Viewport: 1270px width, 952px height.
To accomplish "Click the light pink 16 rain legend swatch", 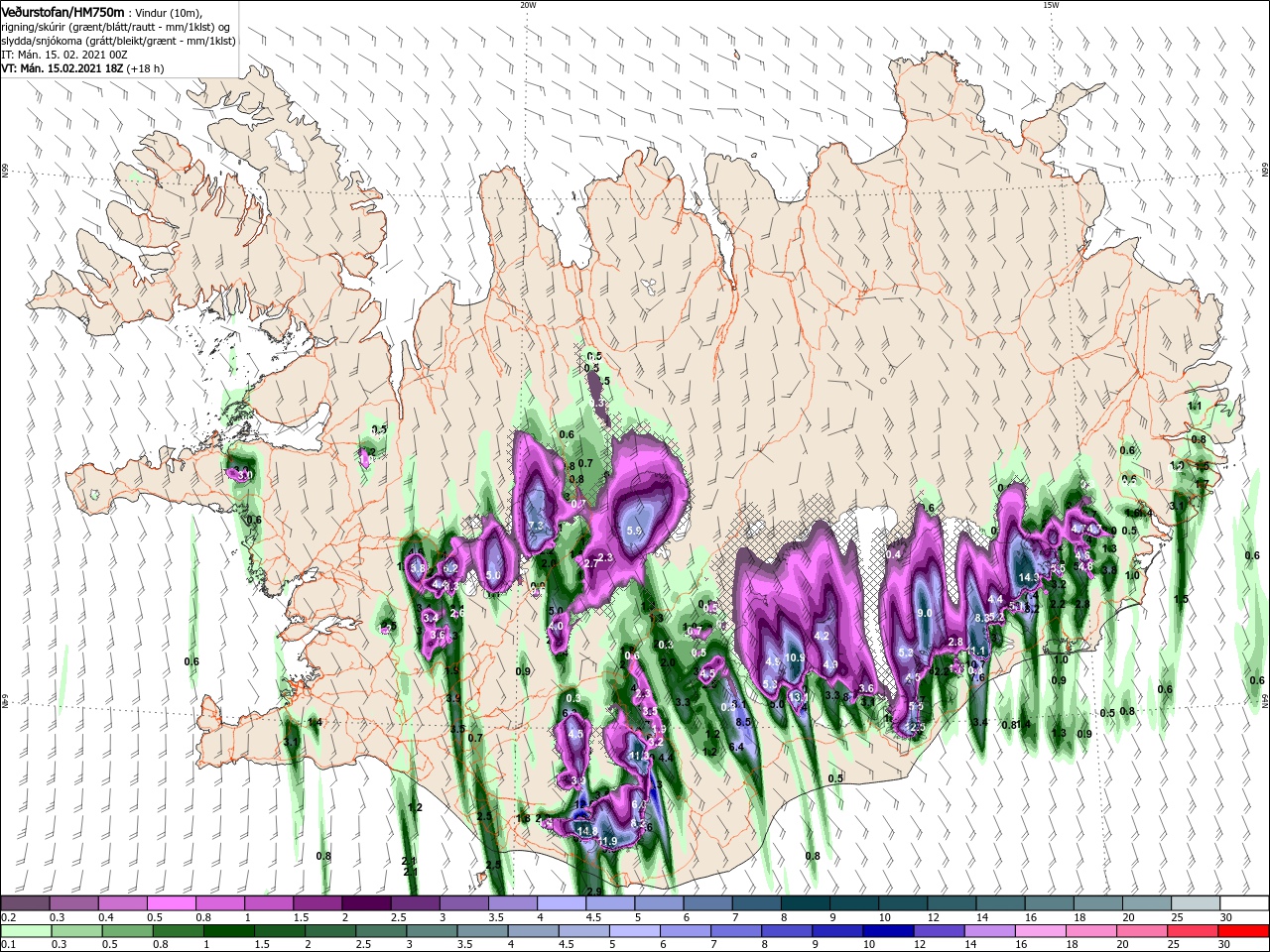I will [x=1039, y=931].
